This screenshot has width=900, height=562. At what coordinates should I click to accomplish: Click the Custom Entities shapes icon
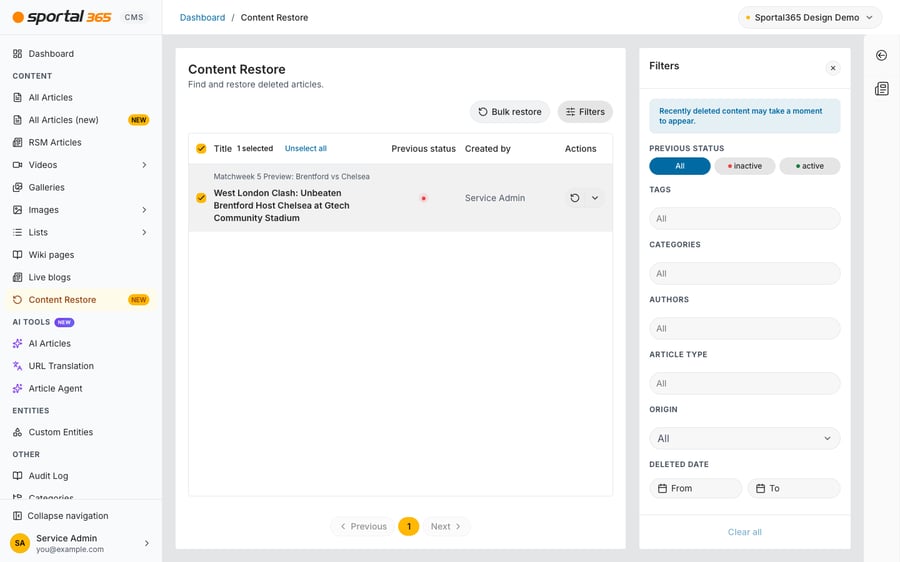17,432
